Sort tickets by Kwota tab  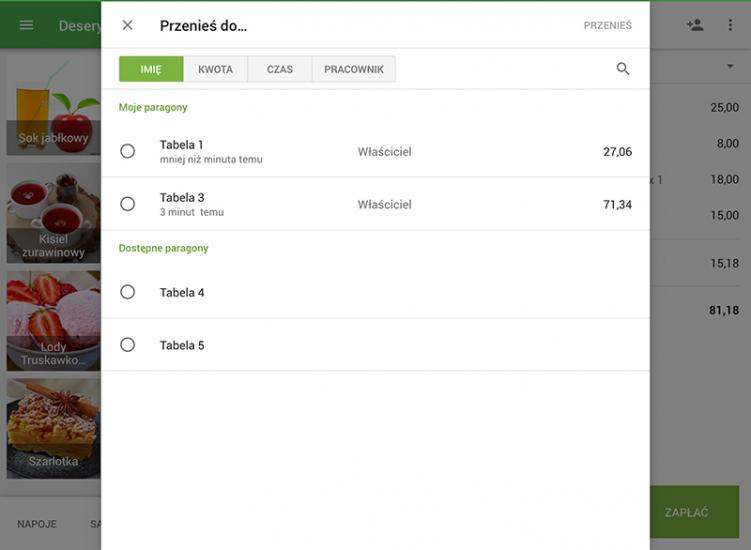(215, 69)
